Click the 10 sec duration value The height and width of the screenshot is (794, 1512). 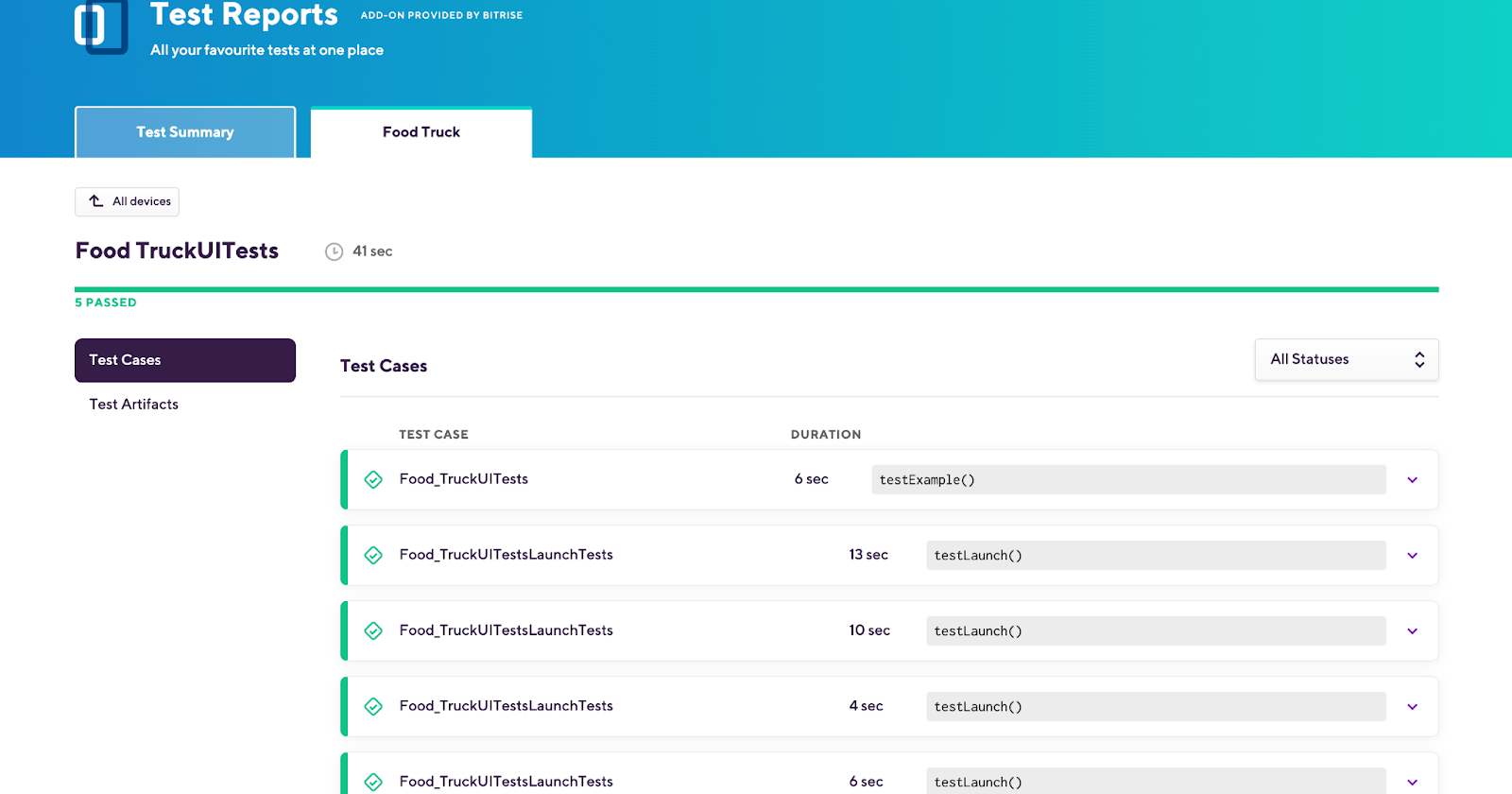(869, 630)
